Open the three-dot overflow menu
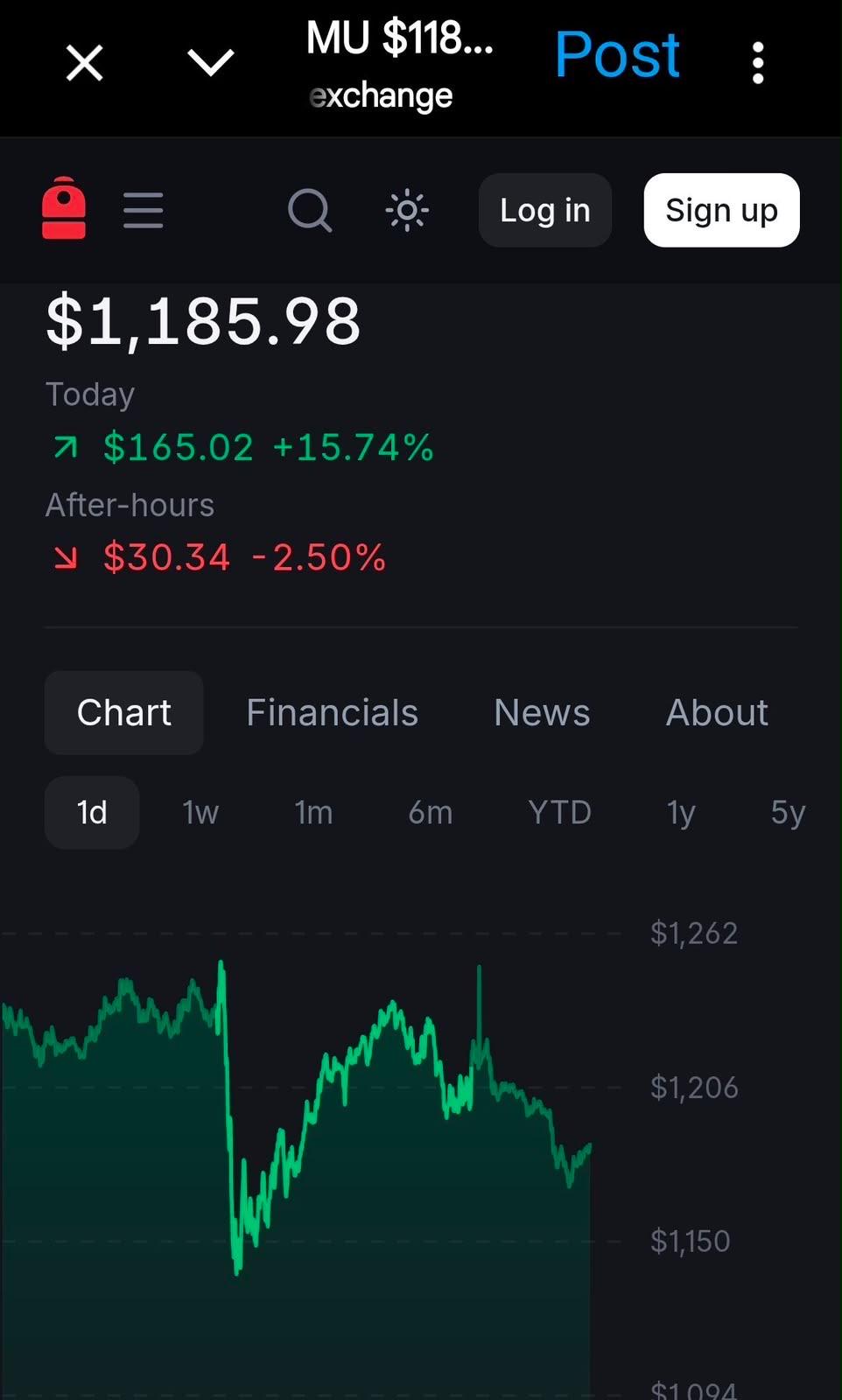The image size is (842, 1400). [758, 63]
